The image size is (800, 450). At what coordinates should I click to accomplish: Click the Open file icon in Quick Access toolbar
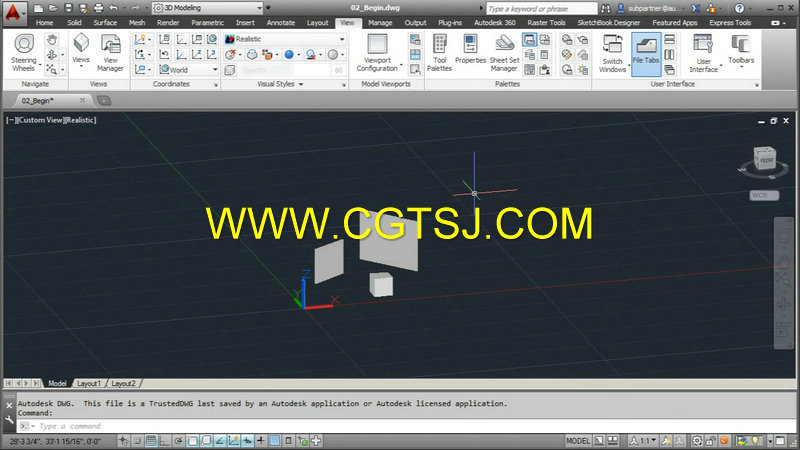[x=53, y=8]
